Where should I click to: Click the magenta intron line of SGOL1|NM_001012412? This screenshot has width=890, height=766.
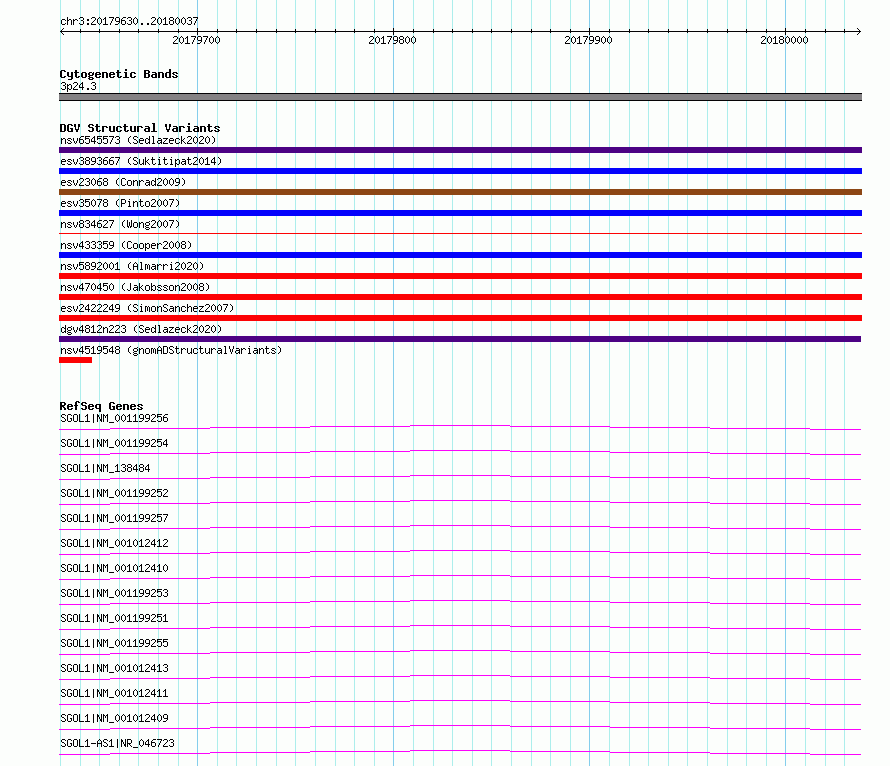coord(460,552)
